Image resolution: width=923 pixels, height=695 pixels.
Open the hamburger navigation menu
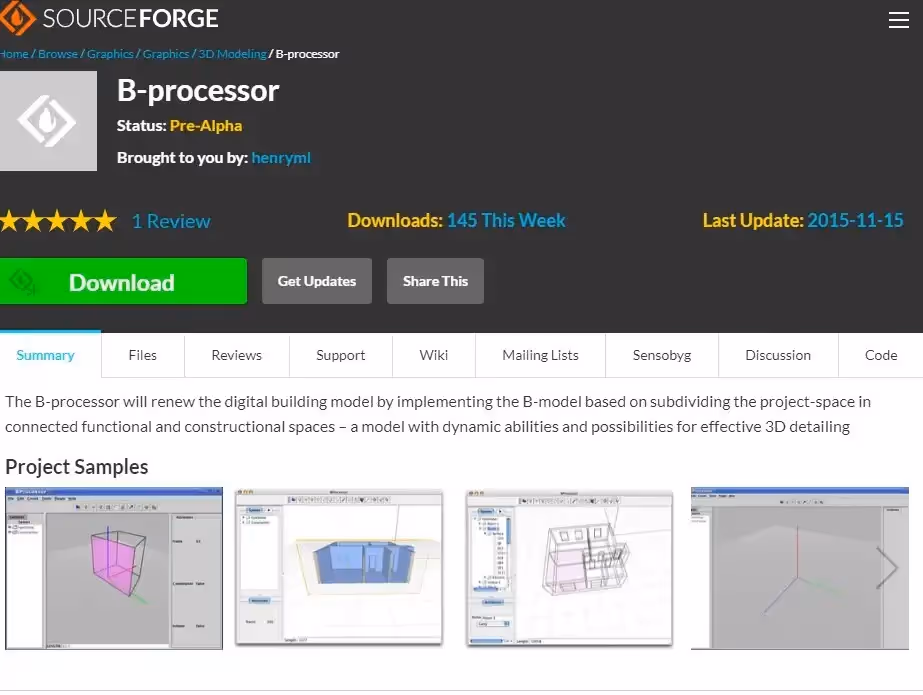pos(898,20)
